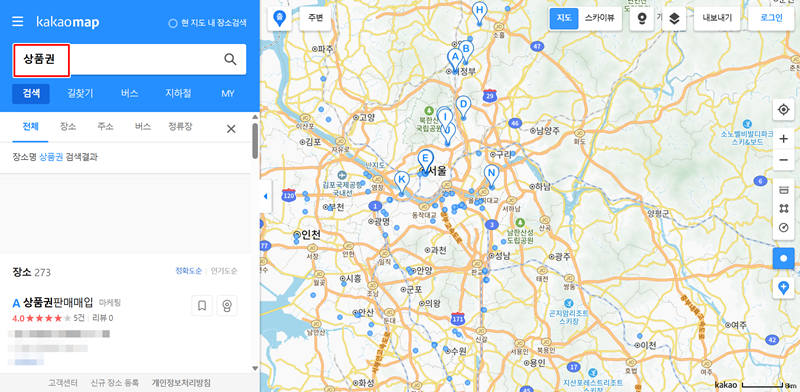The image size is (800, 392).
Task: Click the 리뷰 0 text on result A
Action: coord(103,318)
